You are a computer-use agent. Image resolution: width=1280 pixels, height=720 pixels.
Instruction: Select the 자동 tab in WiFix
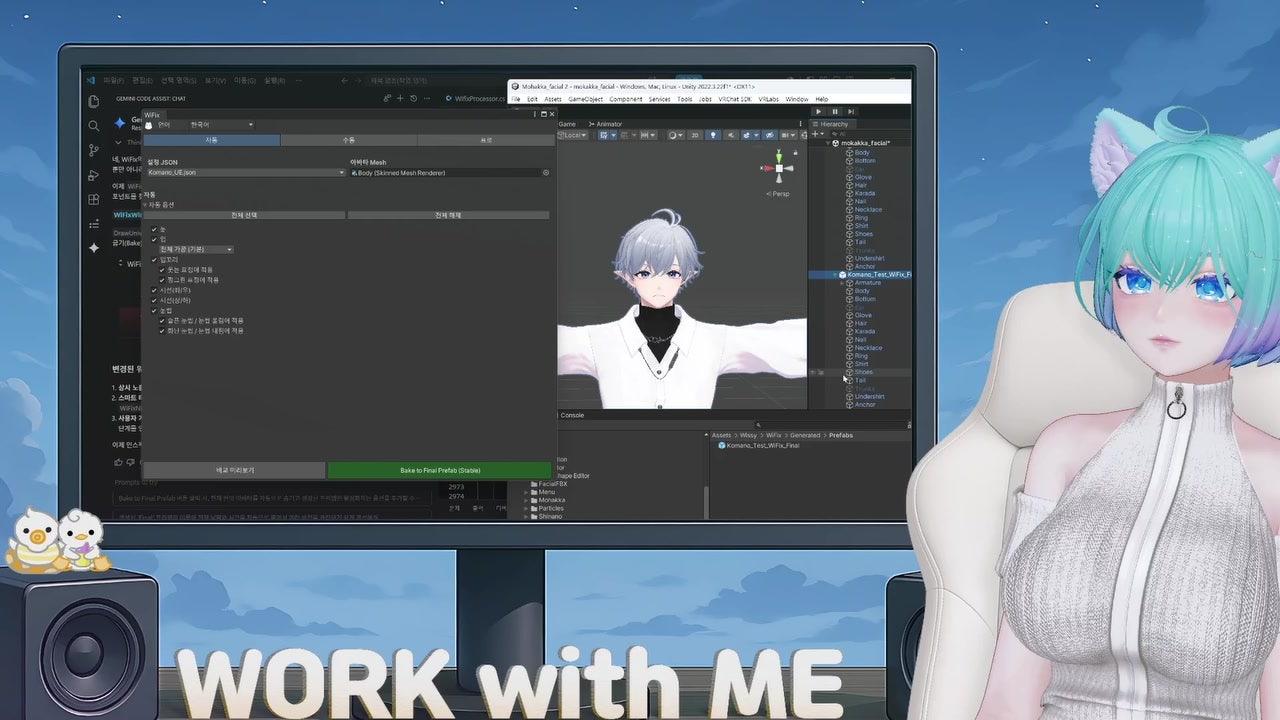(212, 141)
